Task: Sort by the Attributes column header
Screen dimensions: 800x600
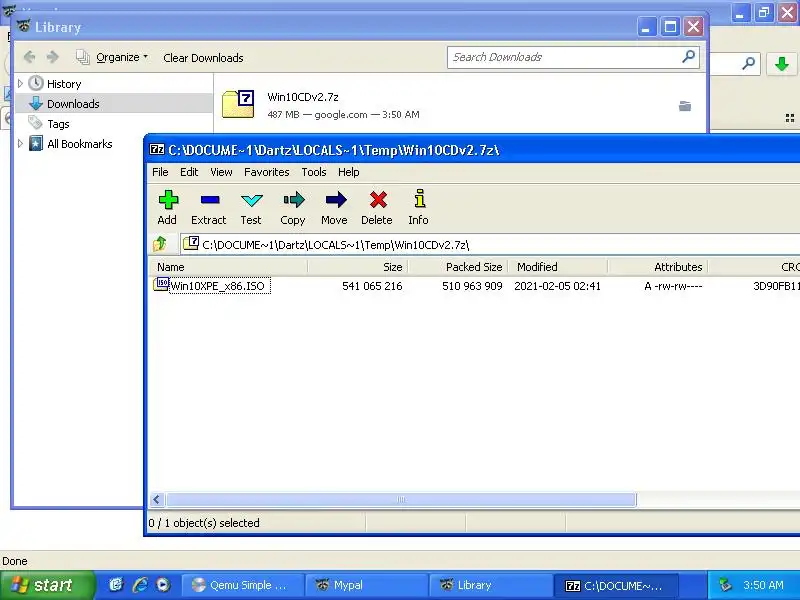Action: [657, 267]
